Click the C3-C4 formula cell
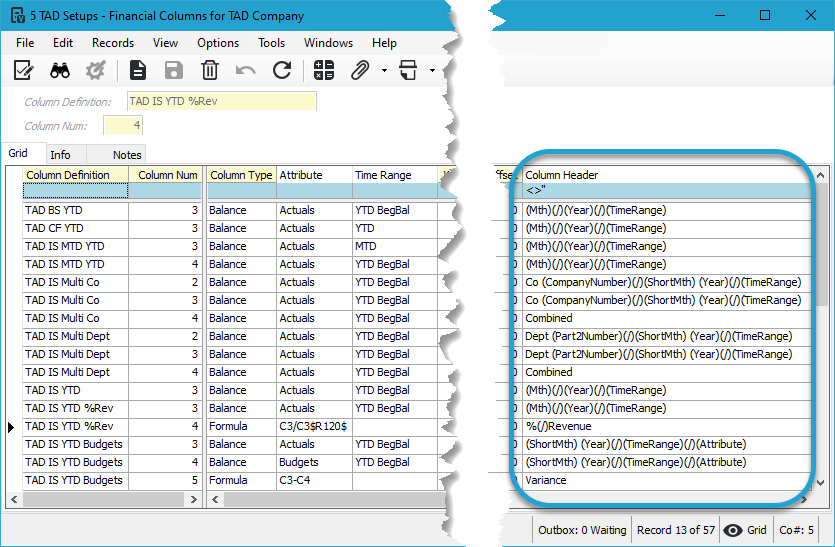This screenshot has width=835, height=547. [314, 480]
